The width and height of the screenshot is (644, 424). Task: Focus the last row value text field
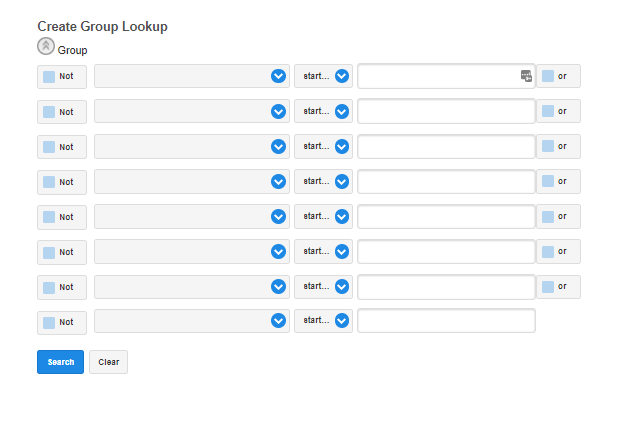tap(446, 321)
